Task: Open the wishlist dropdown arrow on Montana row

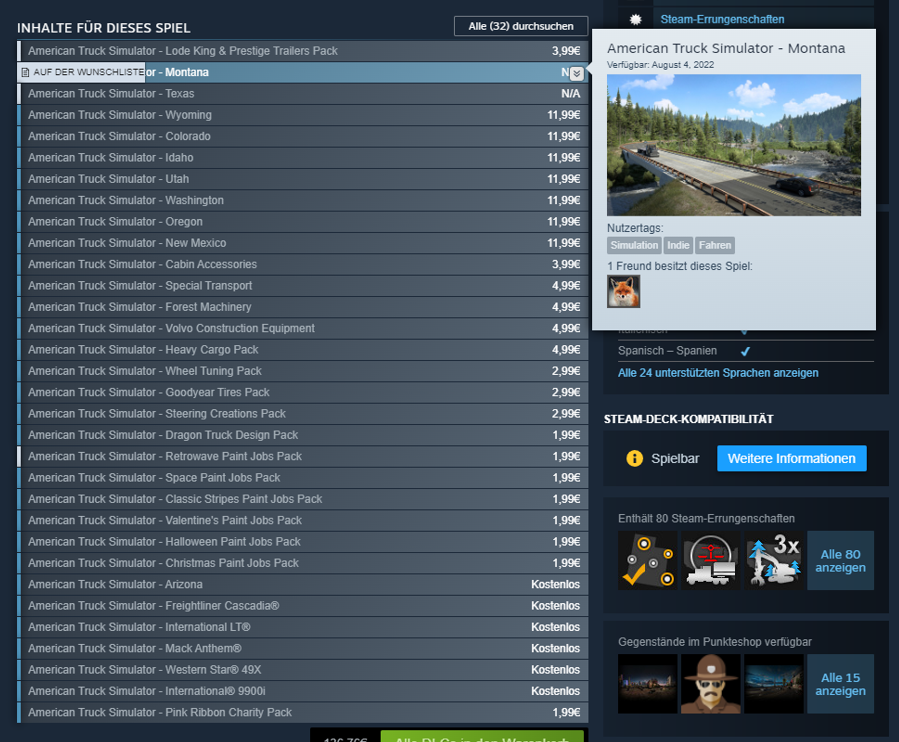Action: click(x=577, y=73)
